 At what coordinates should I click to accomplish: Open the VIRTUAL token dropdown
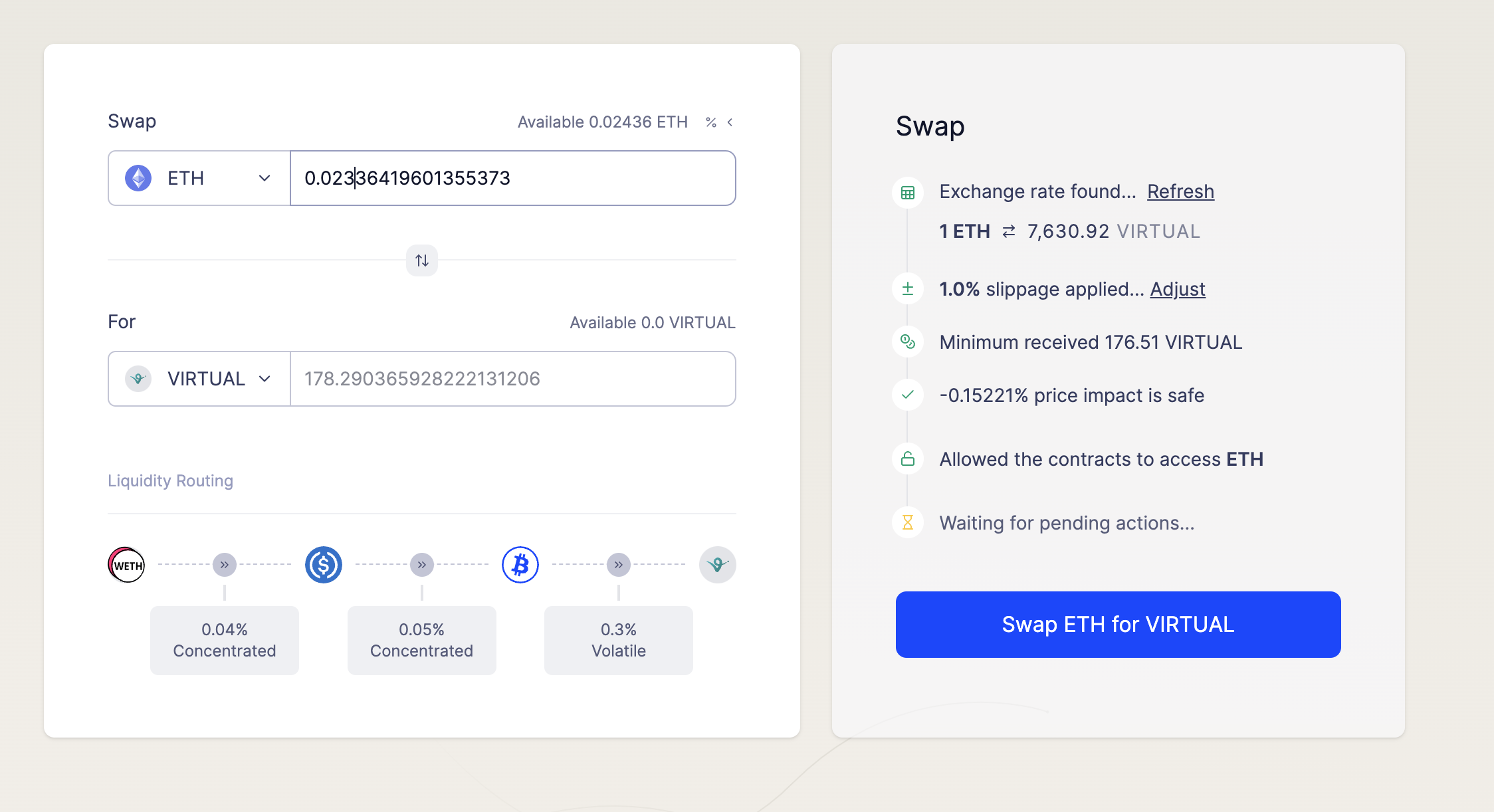tap(199, 379)
